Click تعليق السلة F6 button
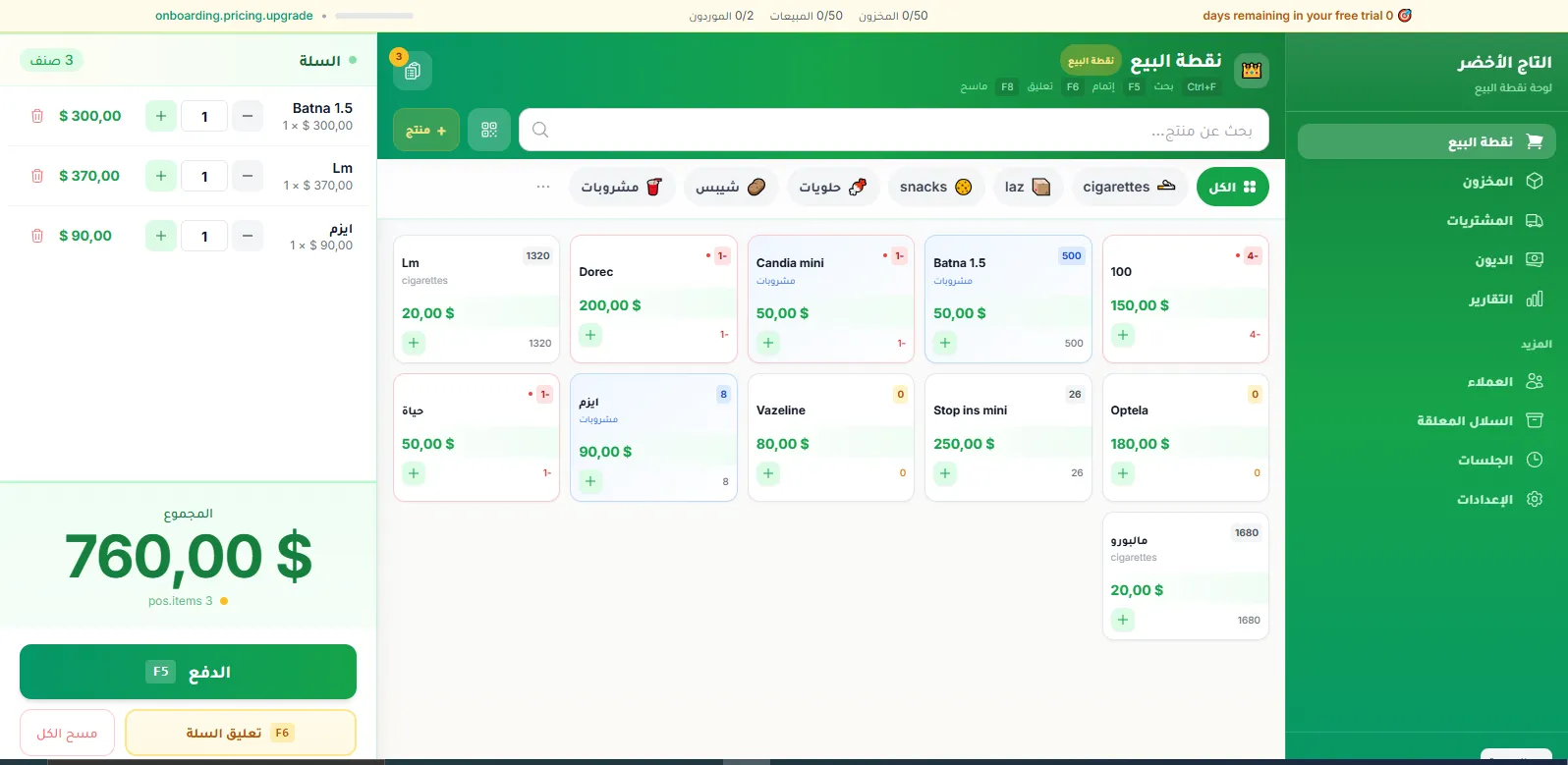The image size is (1568, 765). pos(241,733)
